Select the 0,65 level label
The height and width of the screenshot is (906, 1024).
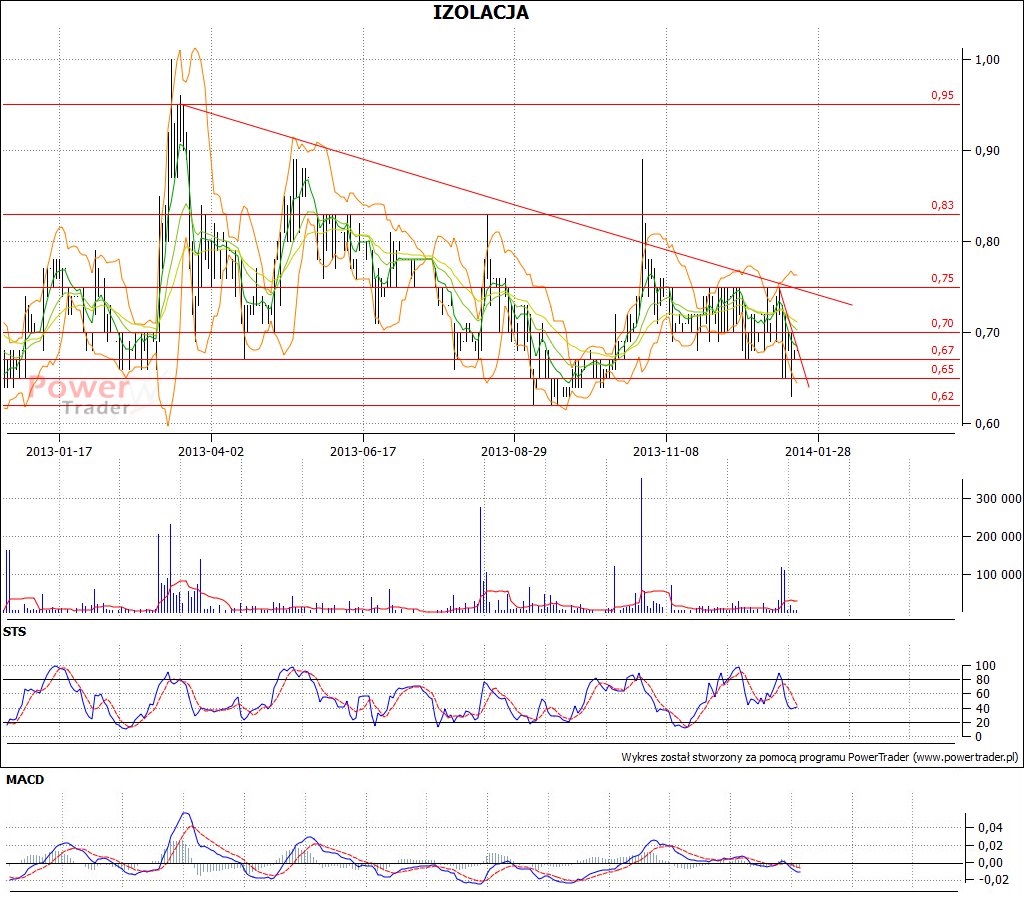coord(942,369)
